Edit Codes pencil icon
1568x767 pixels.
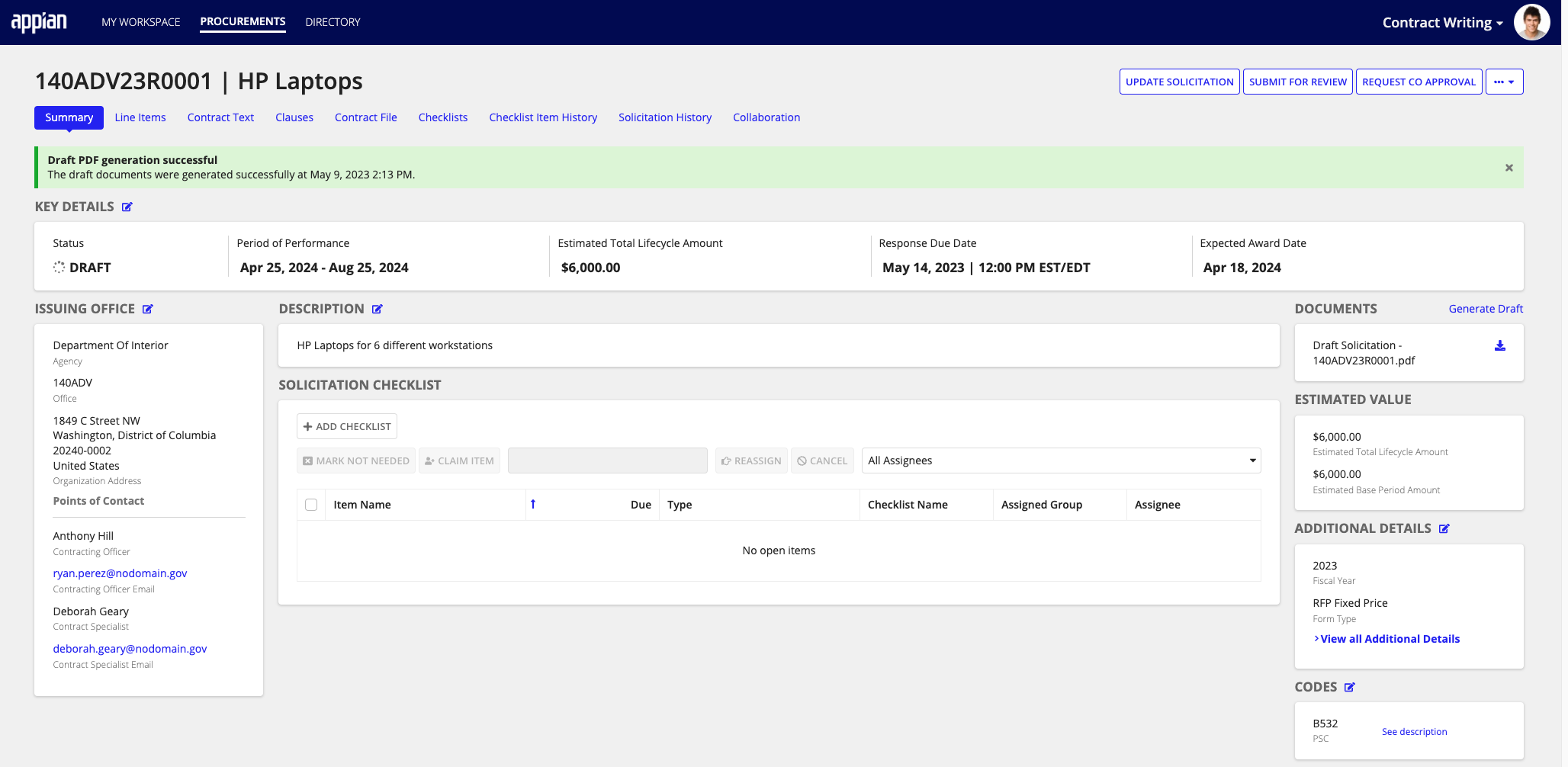[1349, 687]
